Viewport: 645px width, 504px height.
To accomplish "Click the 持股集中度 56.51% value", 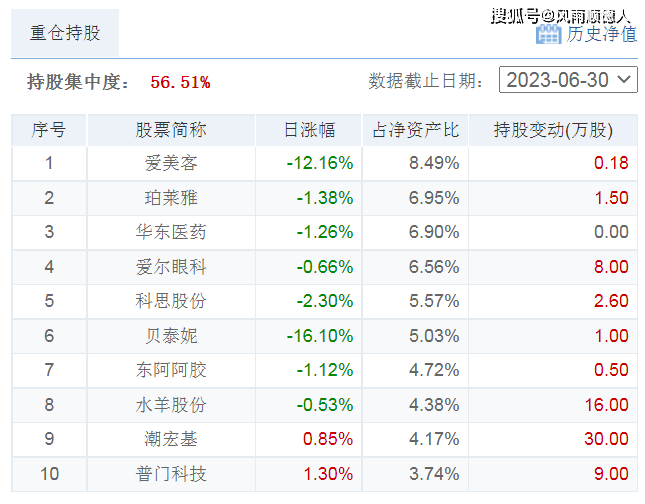I will tap(180, 82).
